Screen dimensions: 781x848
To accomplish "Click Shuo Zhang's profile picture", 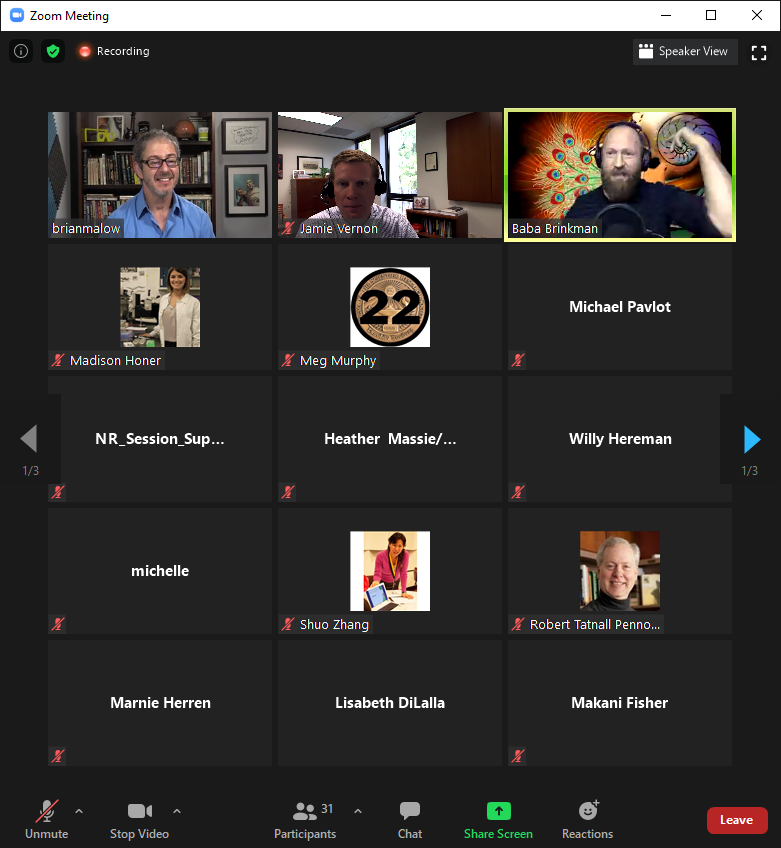I will (390, 571).
